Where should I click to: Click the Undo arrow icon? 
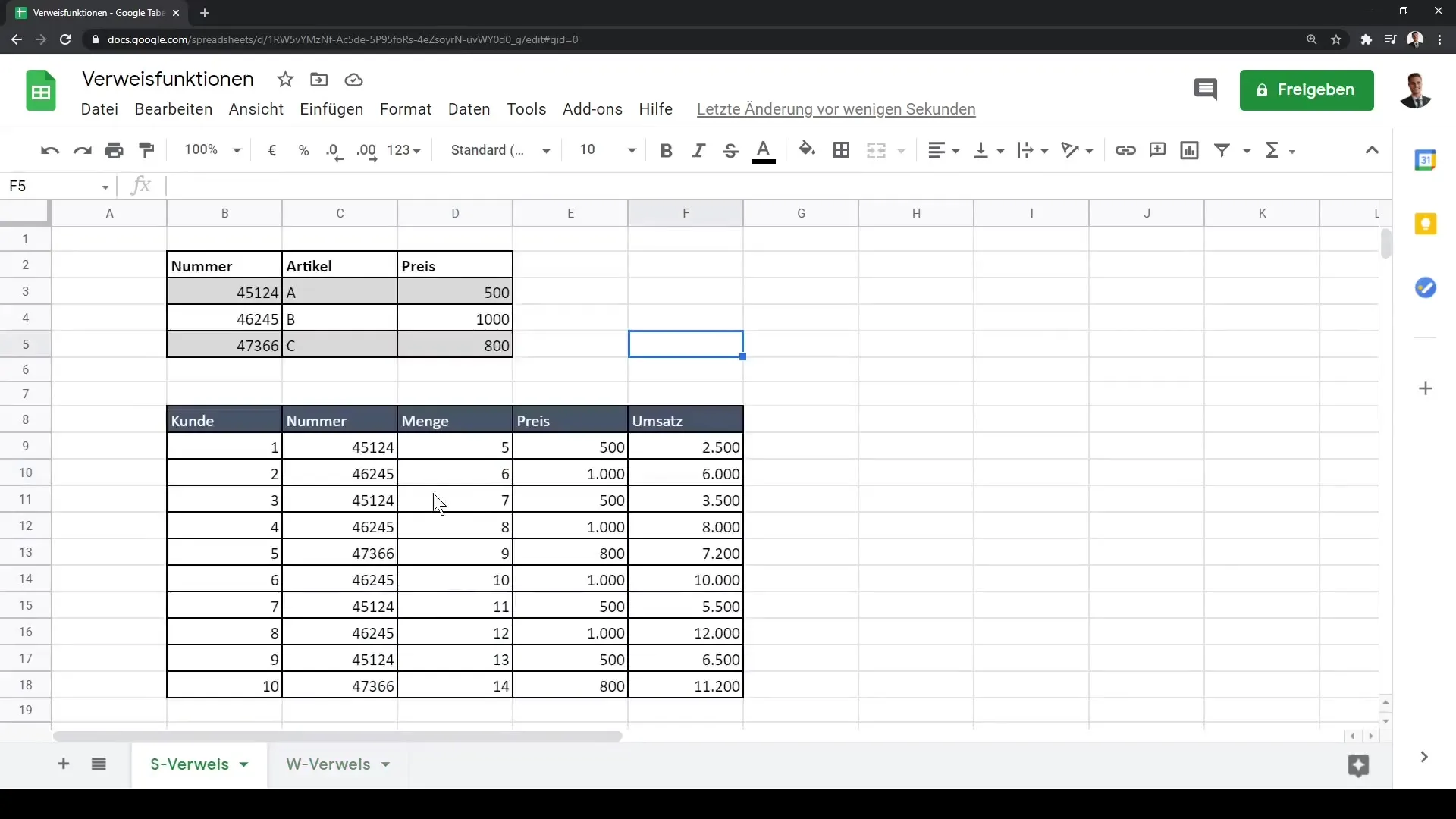point(50,150)
